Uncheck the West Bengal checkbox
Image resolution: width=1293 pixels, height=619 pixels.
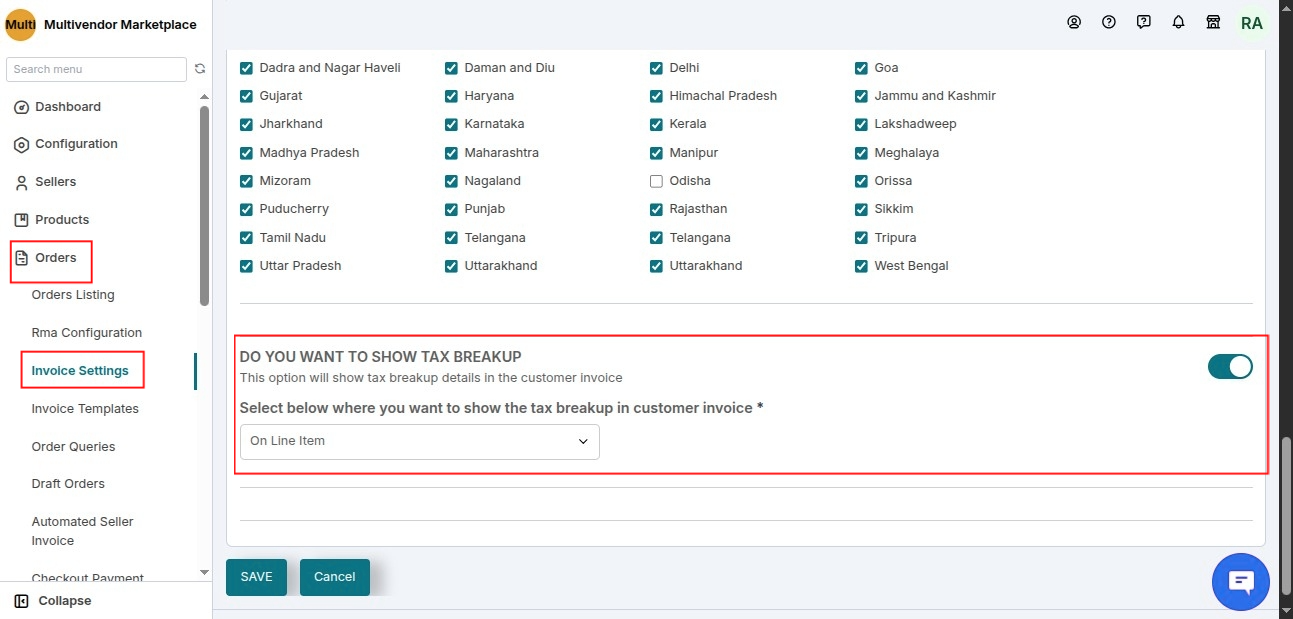click(x=861, y=266)
